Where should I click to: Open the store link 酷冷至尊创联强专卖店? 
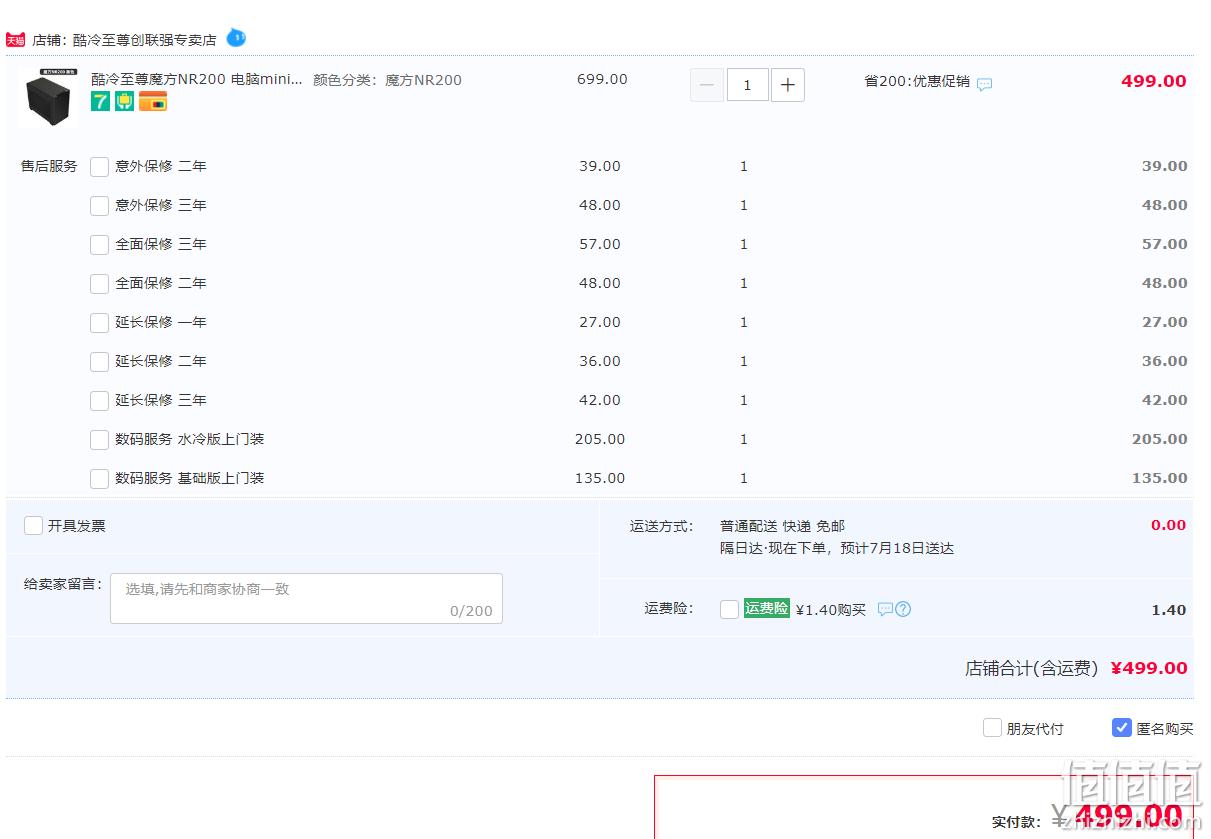point(144,40)
